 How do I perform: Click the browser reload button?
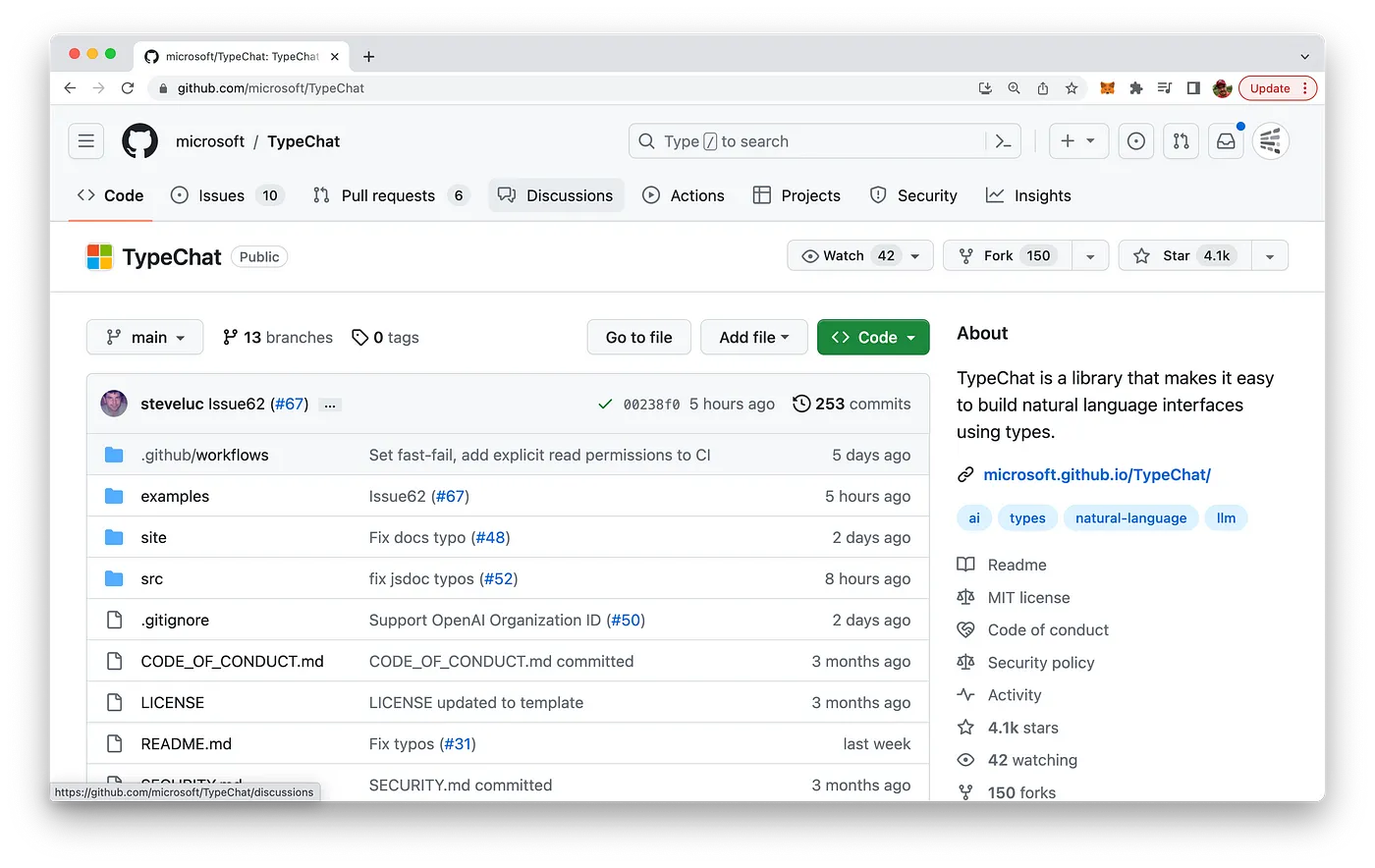[x=128, y=88]
